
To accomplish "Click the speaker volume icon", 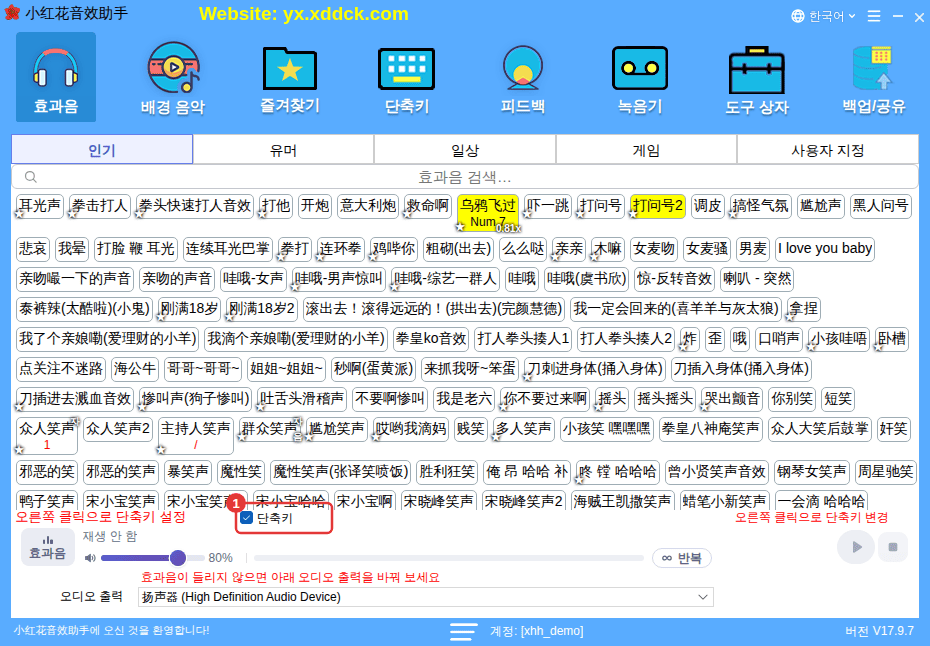I will pos(90,558).
